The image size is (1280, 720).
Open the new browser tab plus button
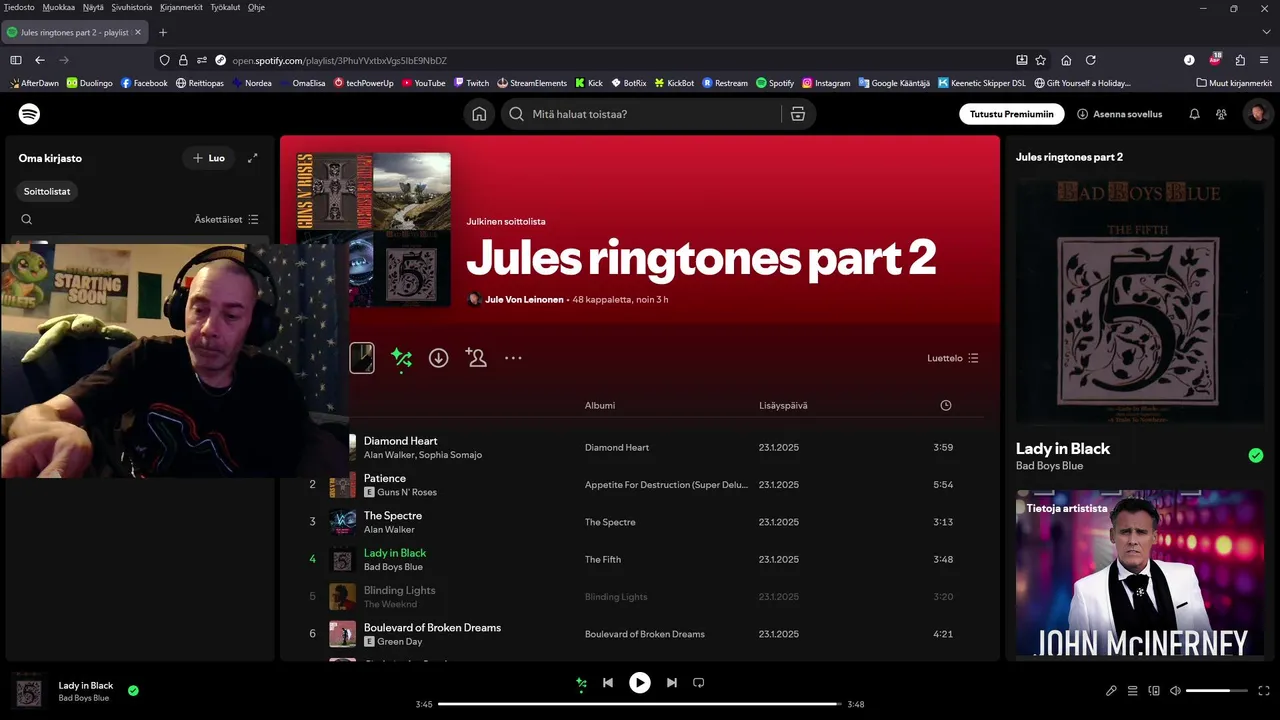(163, 32)
